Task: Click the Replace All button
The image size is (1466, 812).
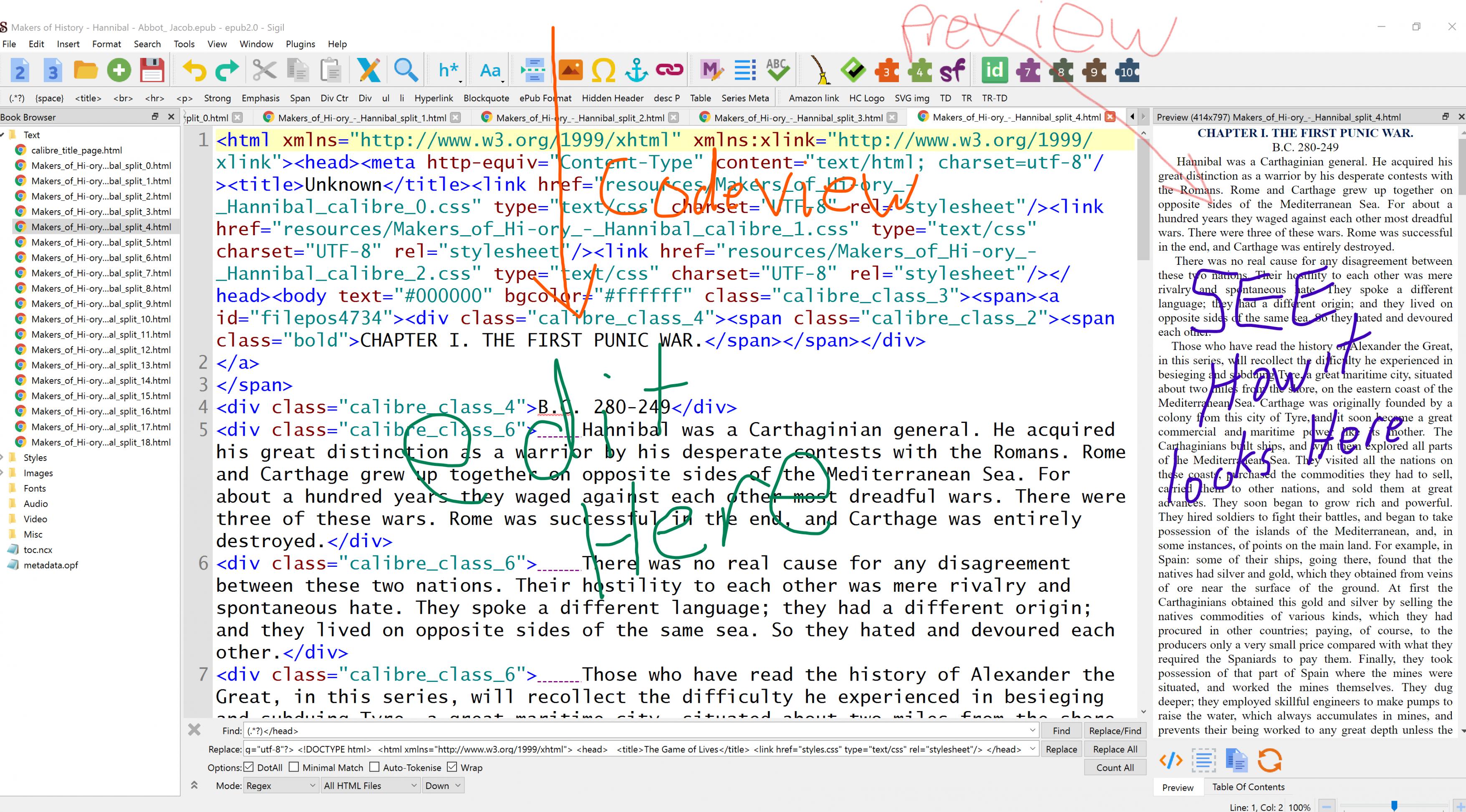Action: pyautogui.click(x=1115, y=749)
